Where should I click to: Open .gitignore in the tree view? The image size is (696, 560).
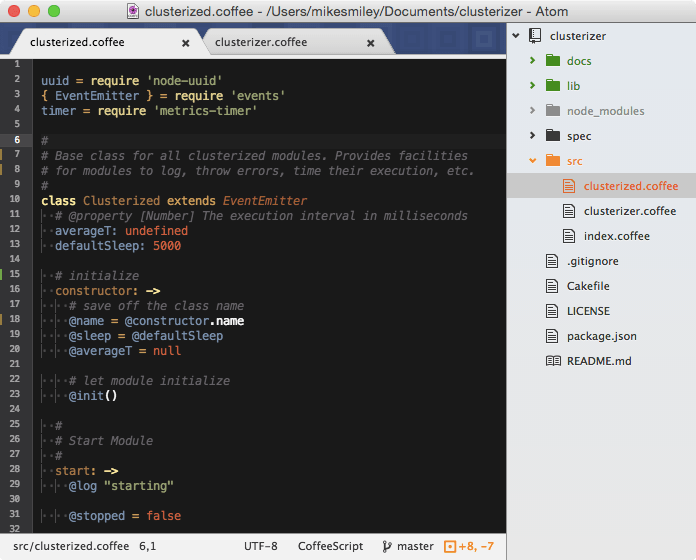pyautogui.click(x=593, y=261)
